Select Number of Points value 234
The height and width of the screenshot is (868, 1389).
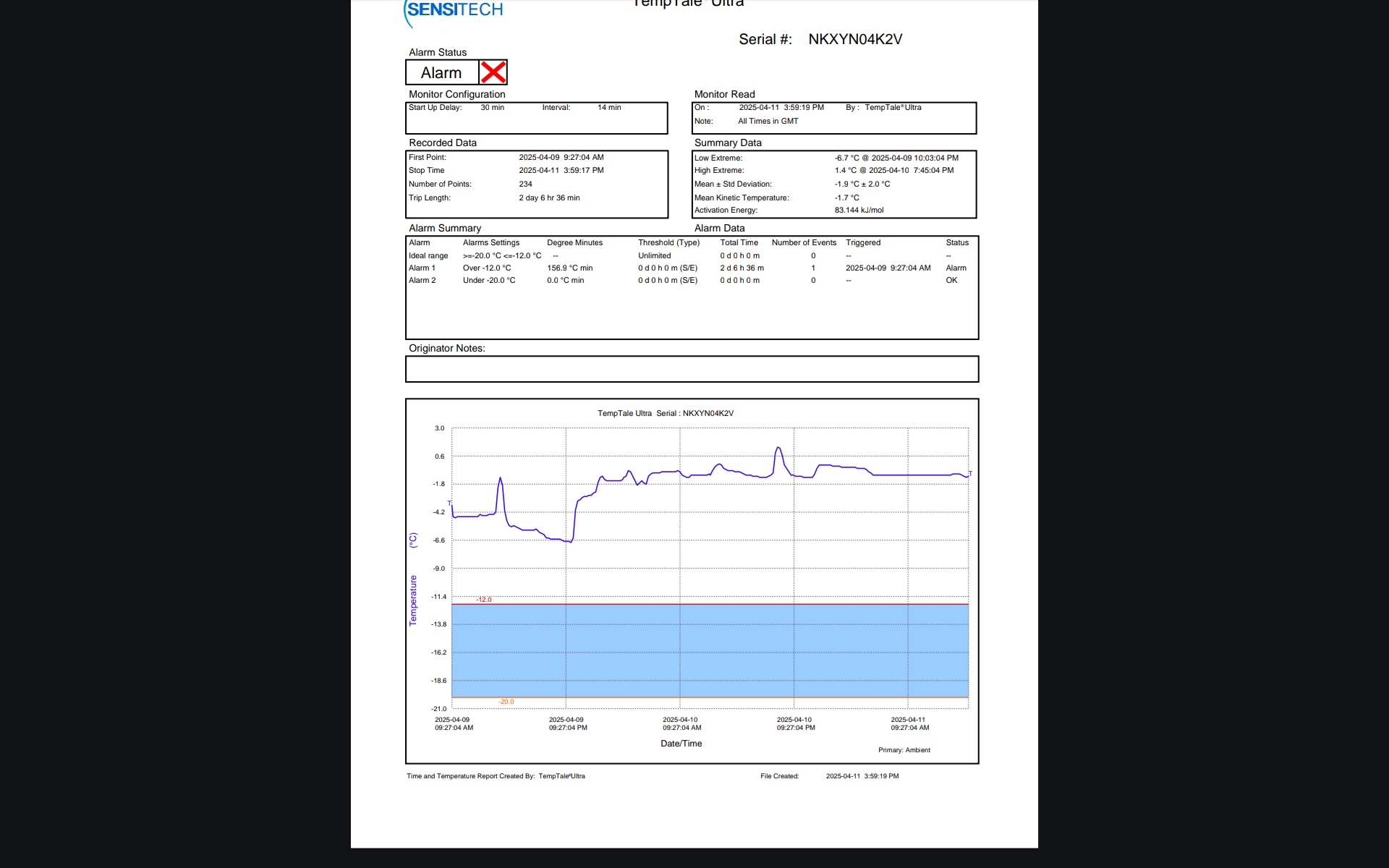pyautogui.click(x=525, y=184)
